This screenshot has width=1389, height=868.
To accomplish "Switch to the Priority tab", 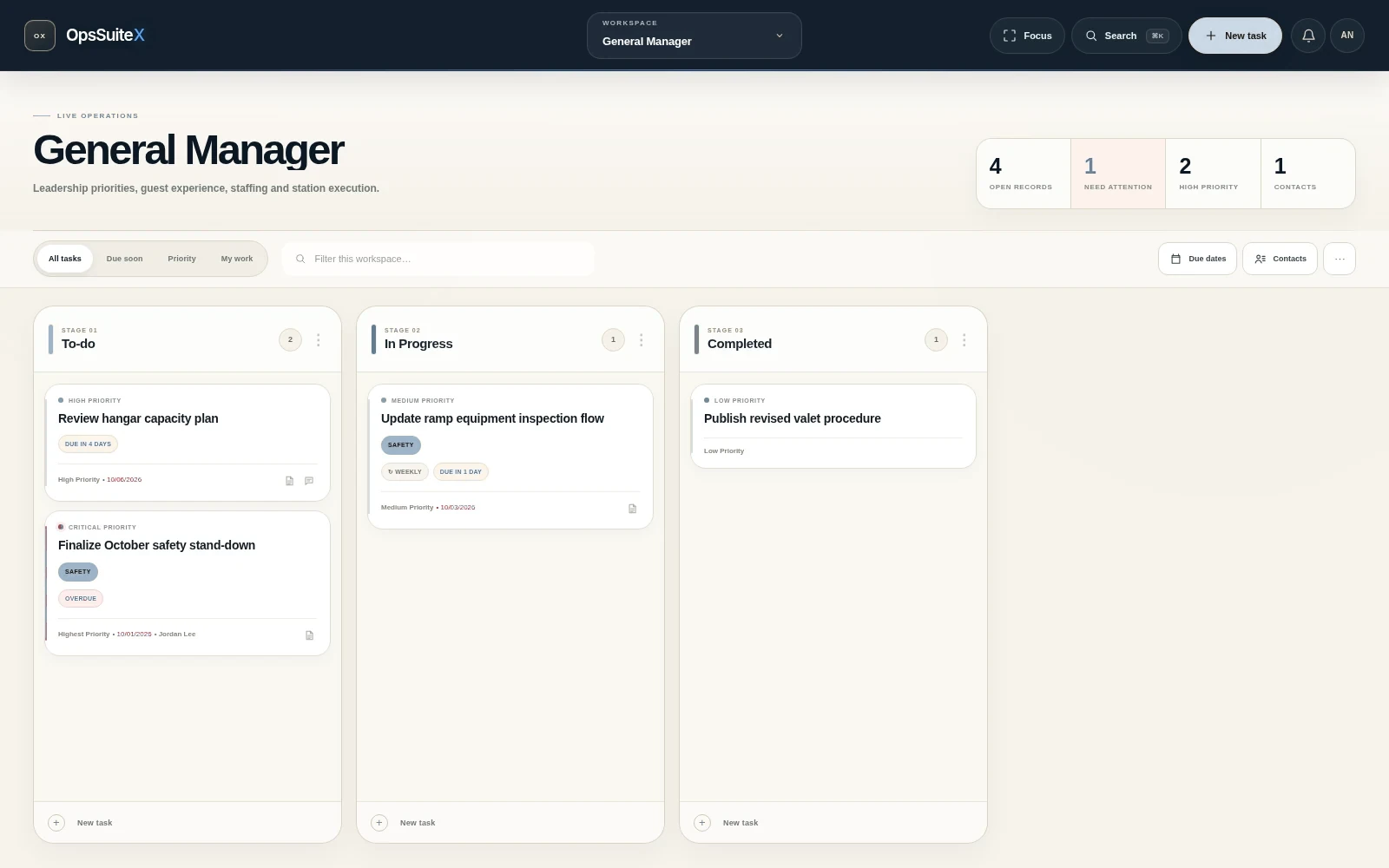I will pos(182,259).
